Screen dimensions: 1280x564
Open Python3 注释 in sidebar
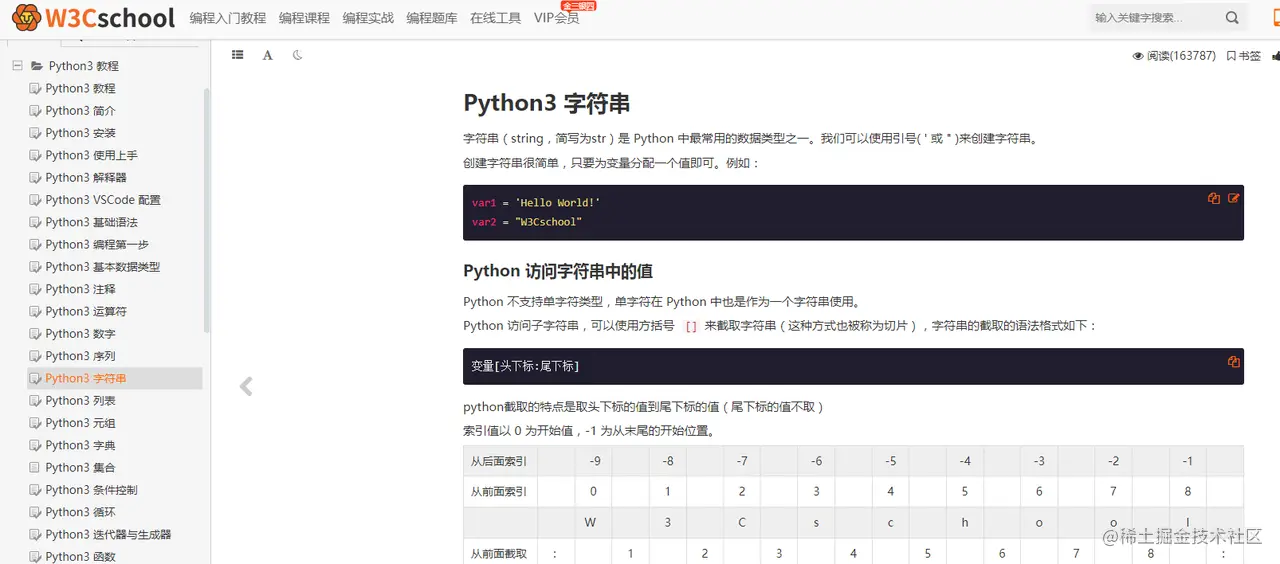[x=80, y=289]
